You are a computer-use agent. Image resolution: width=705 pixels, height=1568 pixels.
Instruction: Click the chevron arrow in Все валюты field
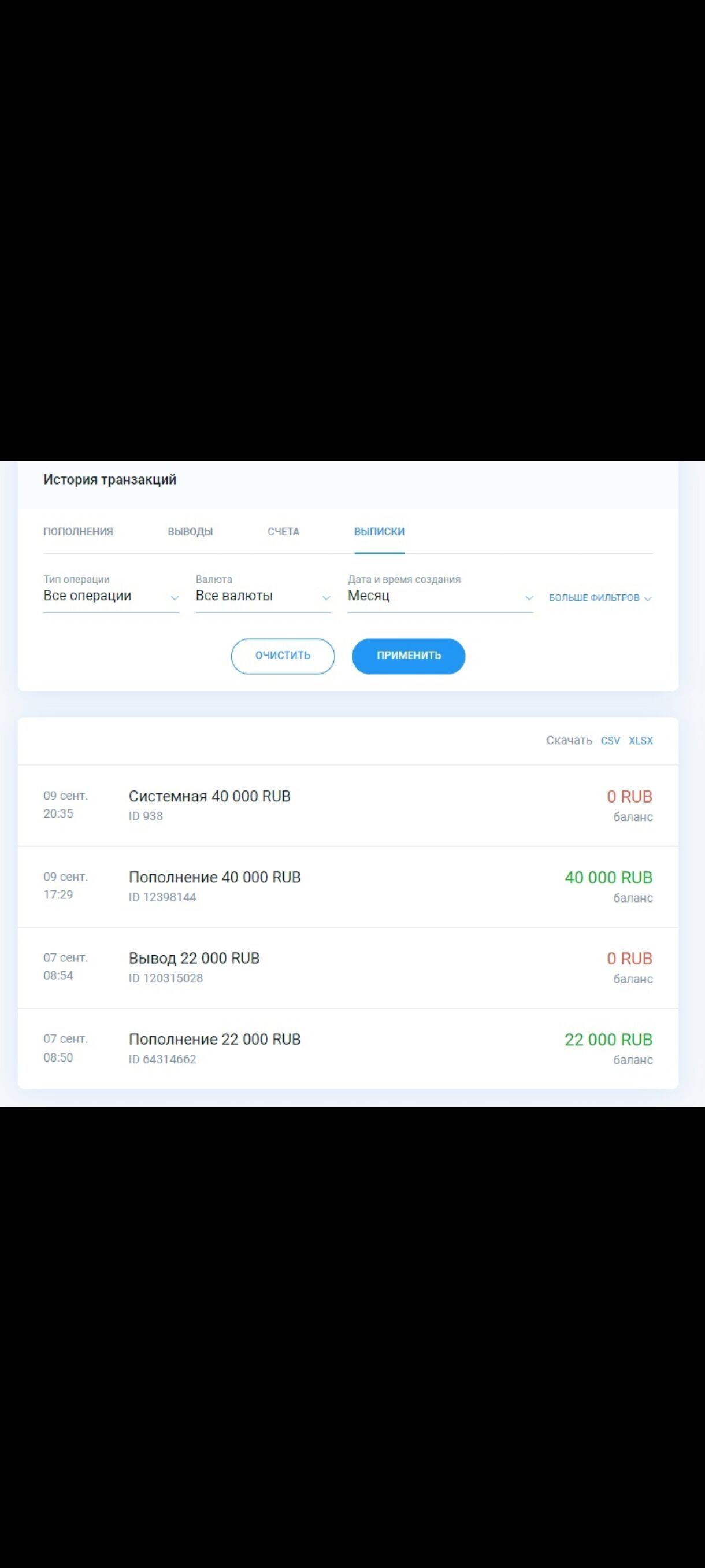326,598
